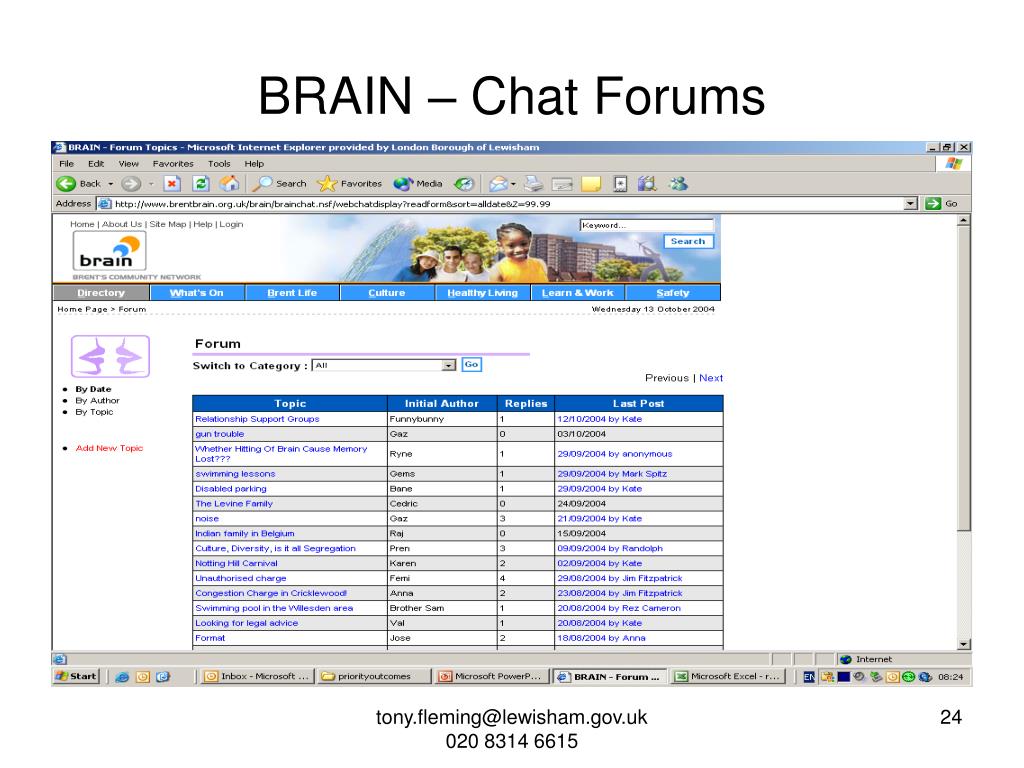
Task: Click the Start button on taskbar
Action: 76,677
